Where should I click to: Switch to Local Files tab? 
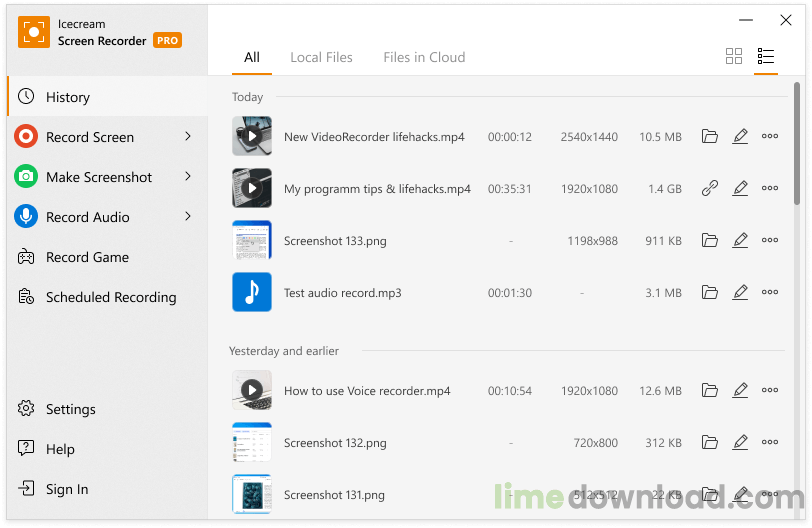click(321, 57)
